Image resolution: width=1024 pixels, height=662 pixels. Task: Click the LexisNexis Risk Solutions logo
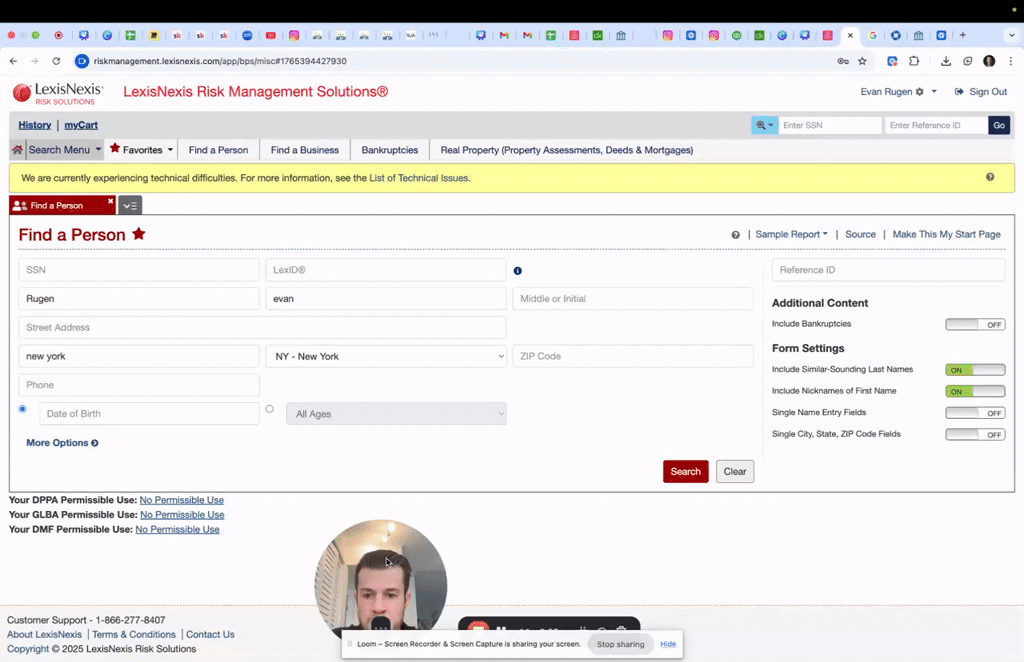56,91
